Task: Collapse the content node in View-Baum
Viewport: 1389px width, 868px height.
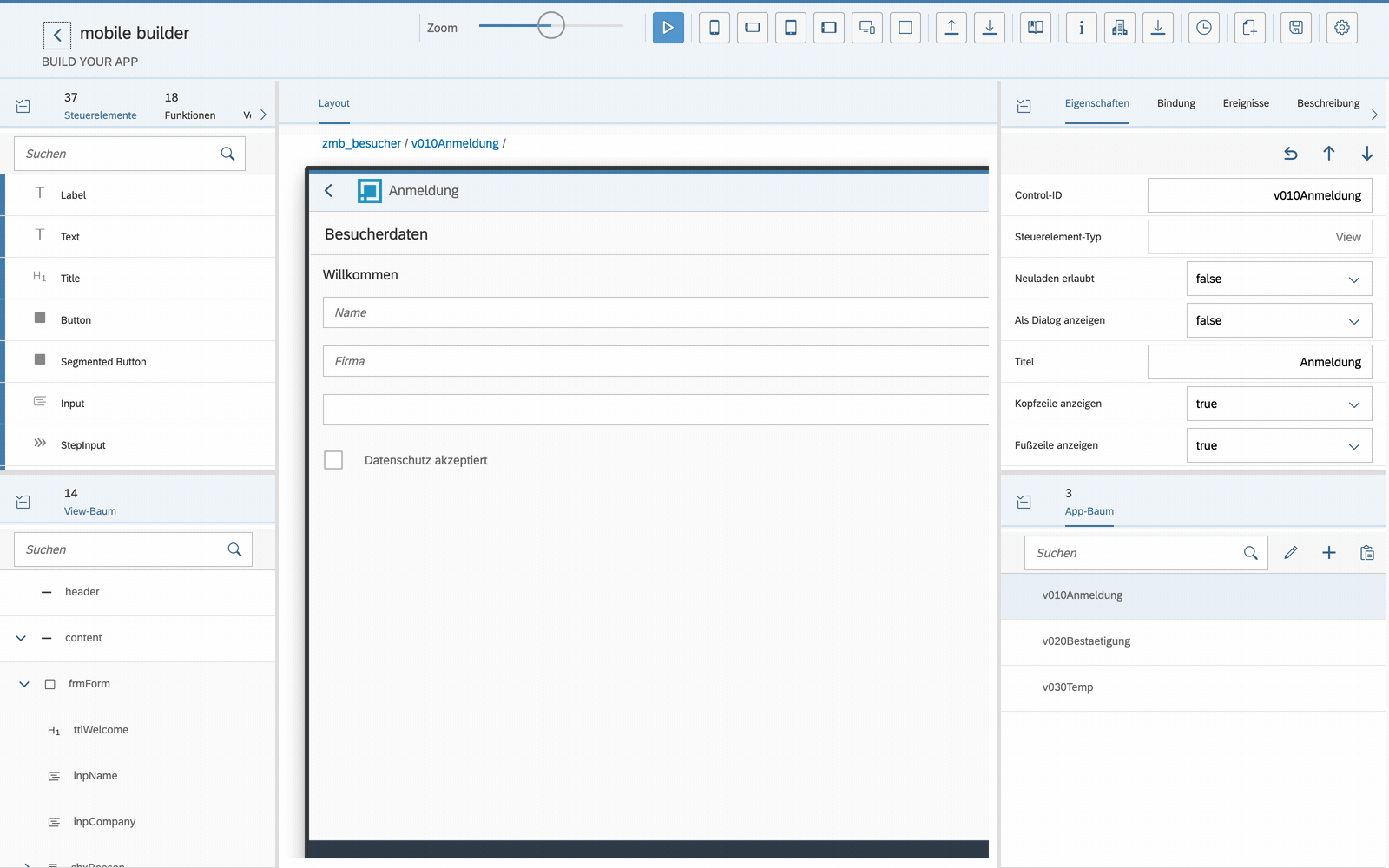Action: point(21,638)
